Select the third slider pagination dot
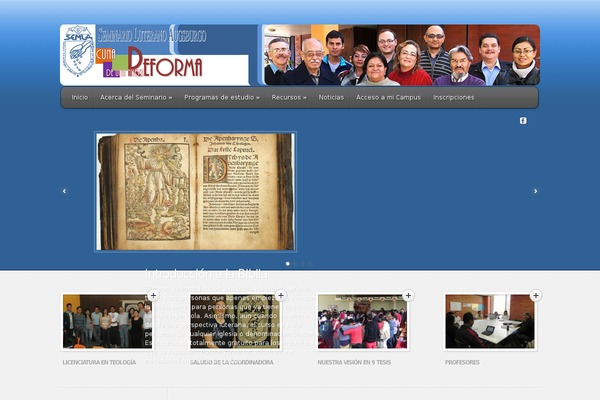This screenshot has height=400, width=600. point(303,264)
